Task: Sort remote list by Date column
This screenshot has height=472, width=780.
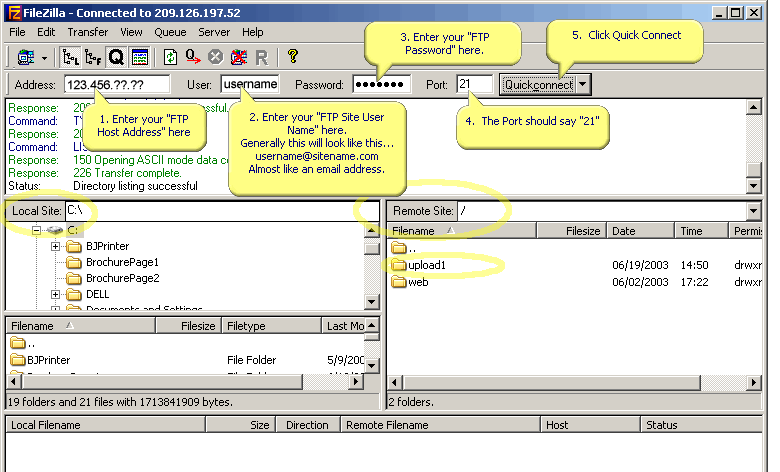Action: pyautogui.click(x=641, y=231)
